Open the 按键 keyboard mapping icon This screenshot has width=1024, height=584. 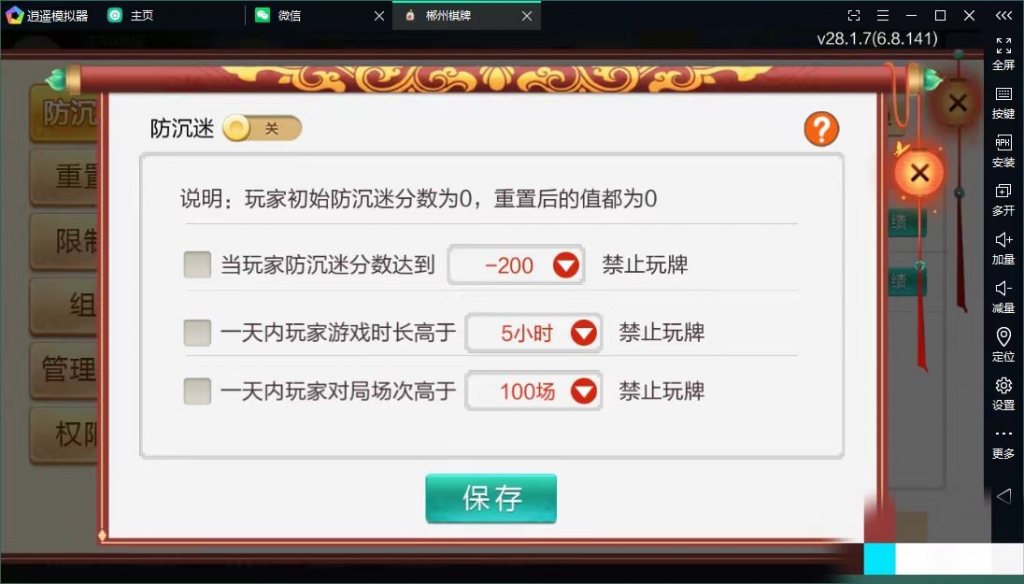click(1003, 103)
